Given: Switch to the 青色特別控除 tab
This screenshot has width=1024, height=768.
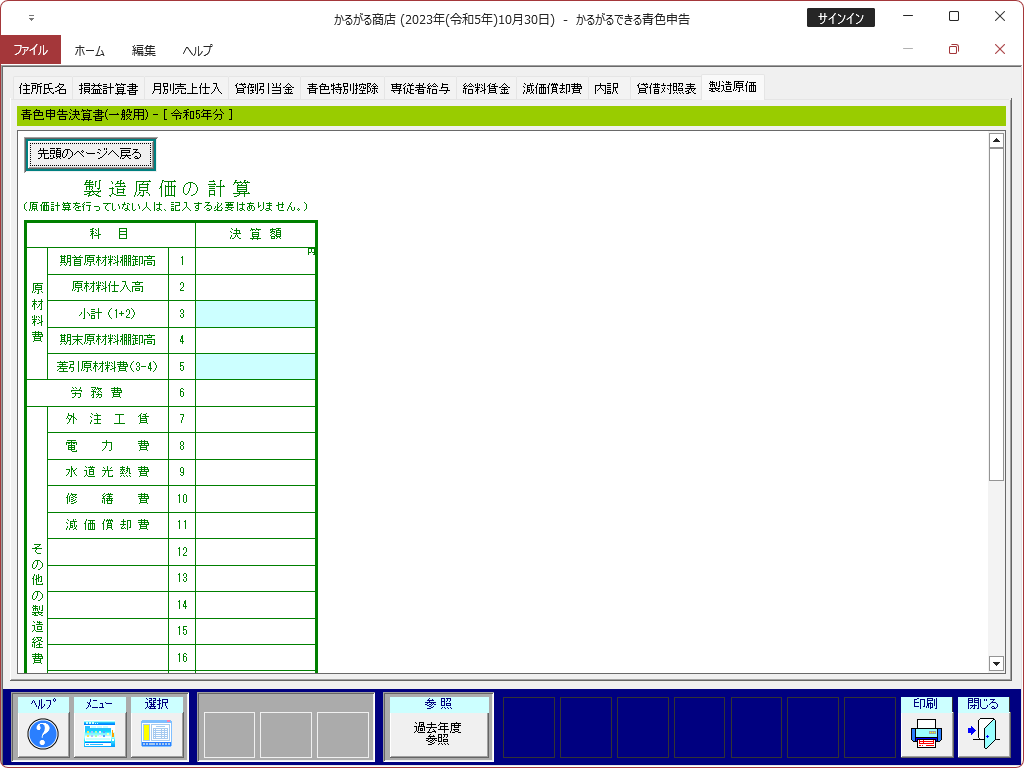Looking at the screenshot, I should click(342, 88).
